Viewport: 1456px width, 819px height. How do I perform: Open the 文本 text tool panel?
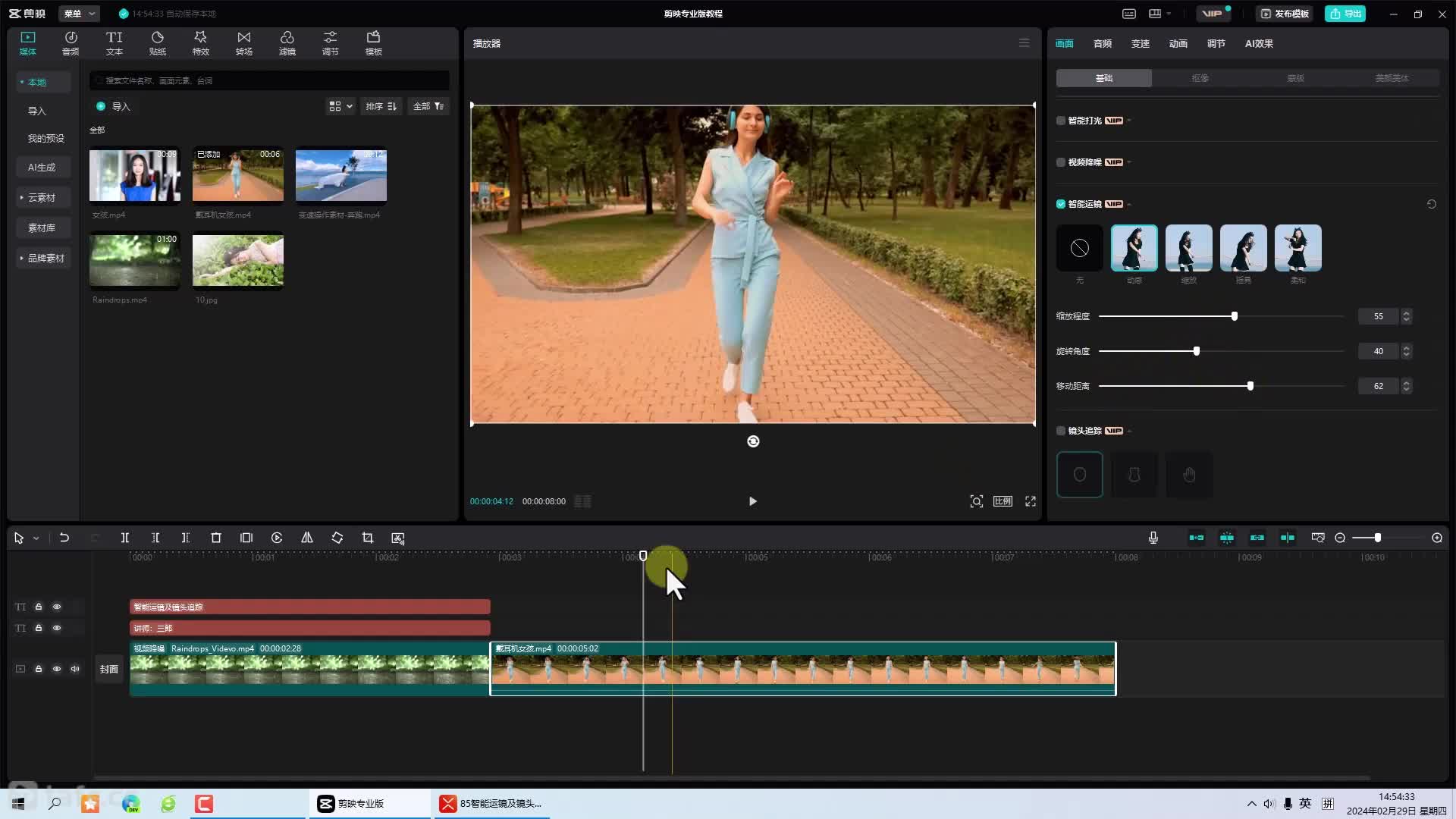114,43
